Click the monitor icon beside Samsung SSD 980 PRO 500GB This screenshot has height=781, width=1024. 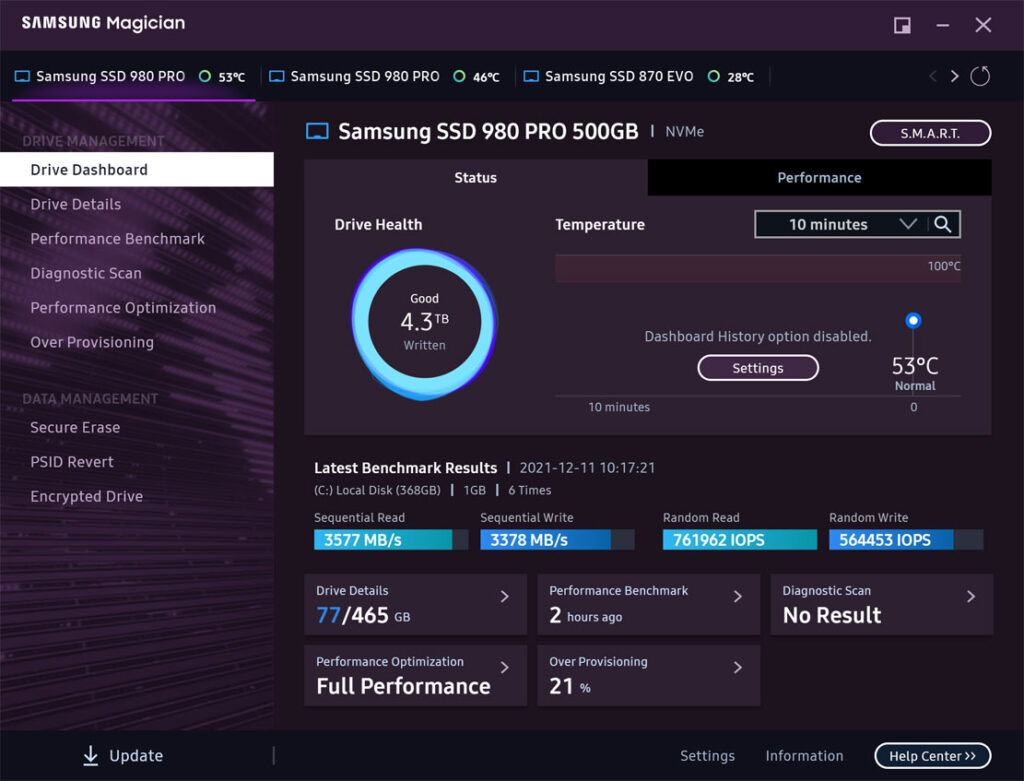tap(317, 131)
